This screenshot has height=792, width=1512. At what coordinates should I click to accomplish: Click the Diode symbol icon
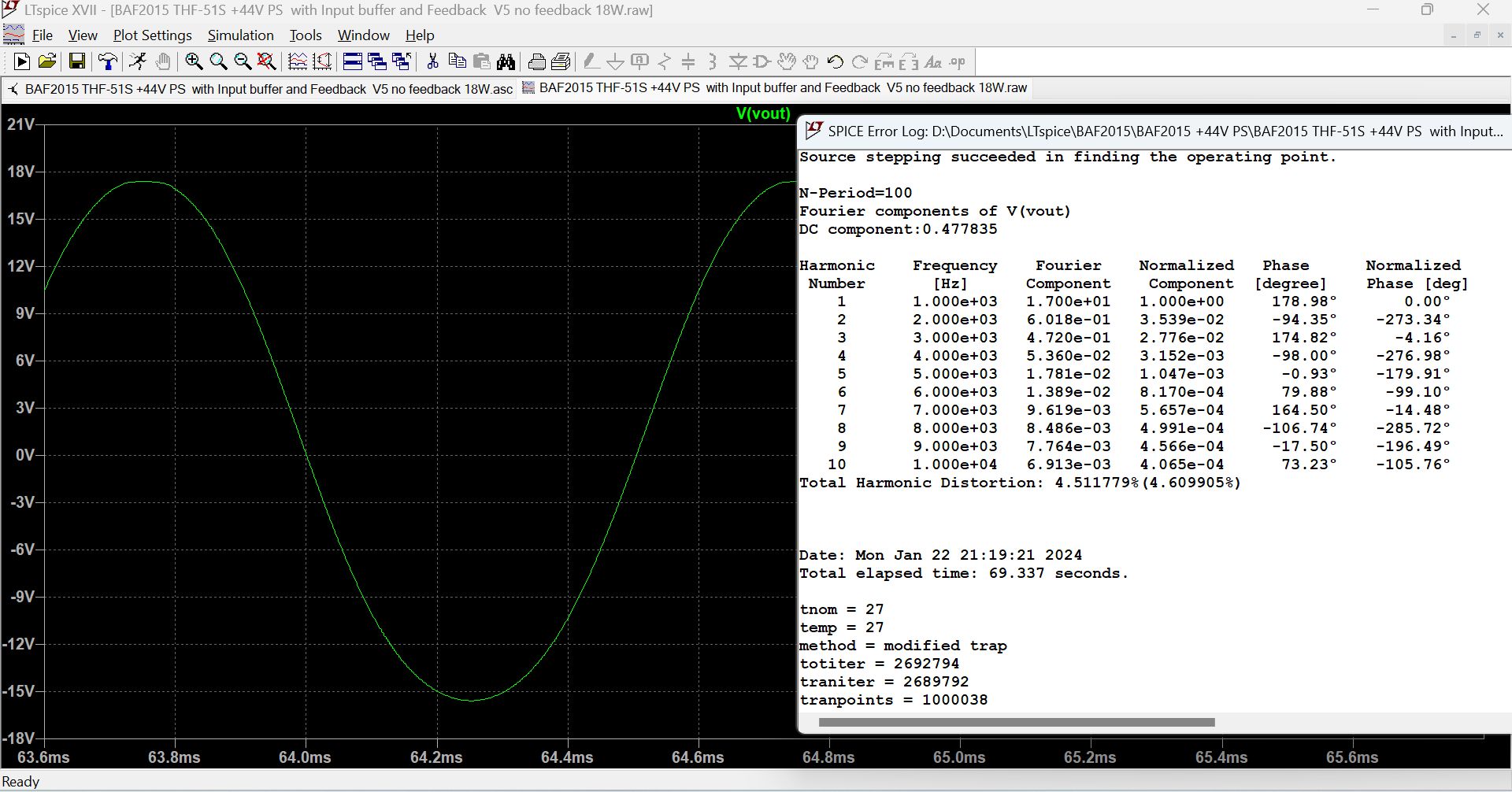[738, 61]
